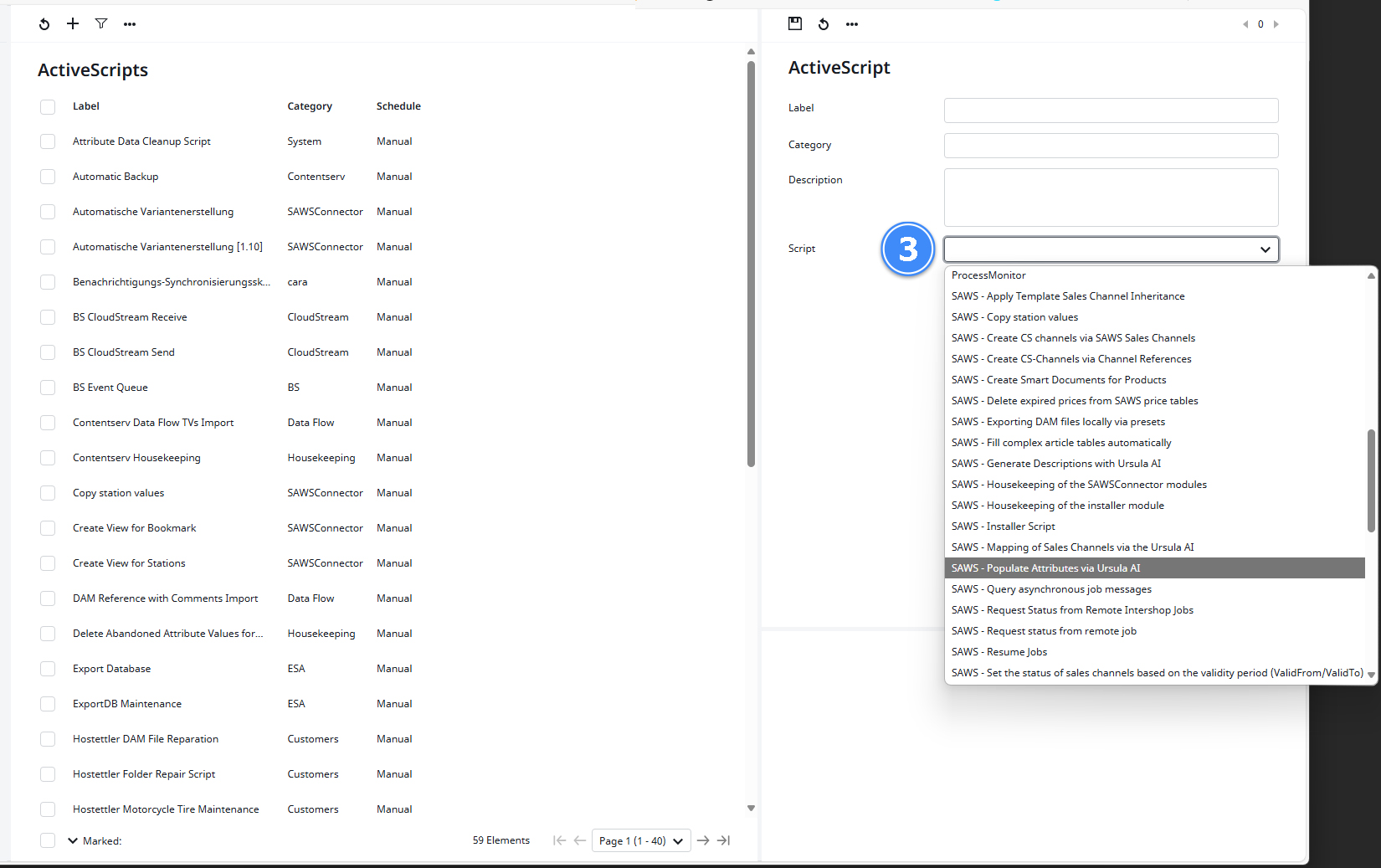1381x868 pixels.
Task: Open DAM Reference with Comments Import entry
Action: pyautogui.click(x=165, y=598)
